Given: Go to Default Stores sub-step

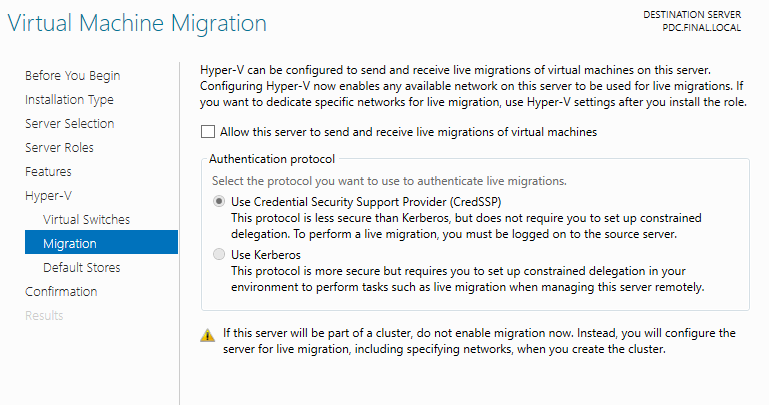Looking at the screenshot, I should coord(81,268).
